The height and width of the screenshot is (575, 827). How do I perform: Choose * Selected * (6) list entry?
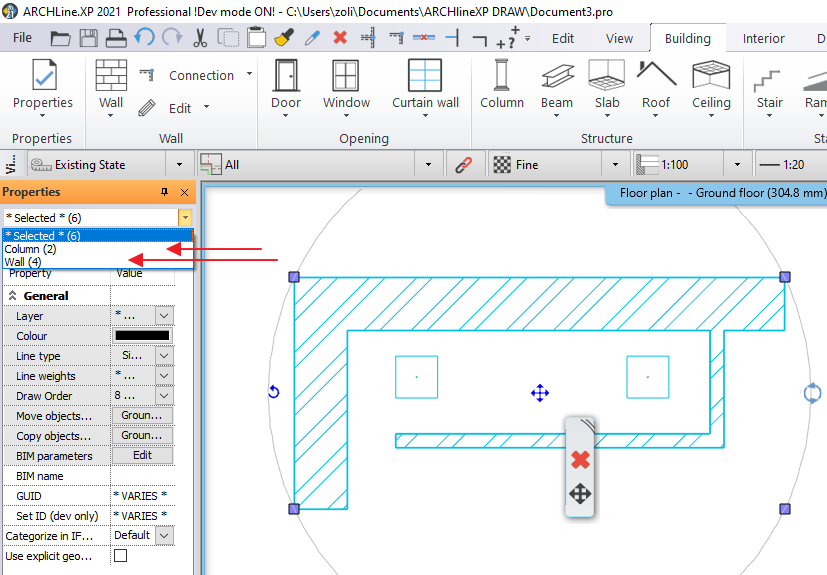tap(98, 236)
